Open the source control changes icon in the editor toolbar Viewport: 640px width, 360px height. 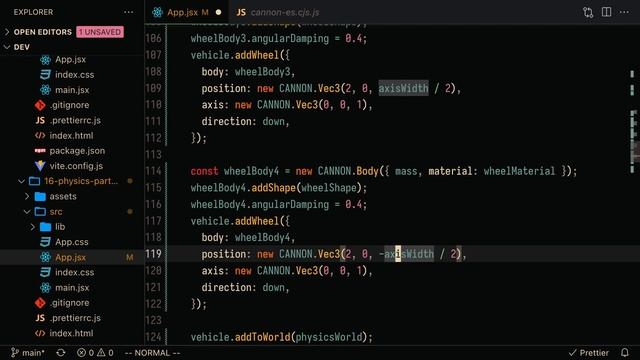588,12
